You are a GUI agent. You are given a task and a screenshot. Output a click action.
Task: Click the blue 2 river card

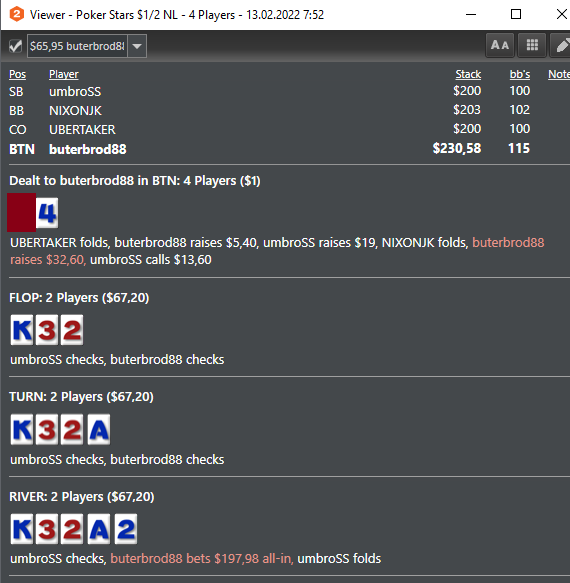(x=126, y=529)
